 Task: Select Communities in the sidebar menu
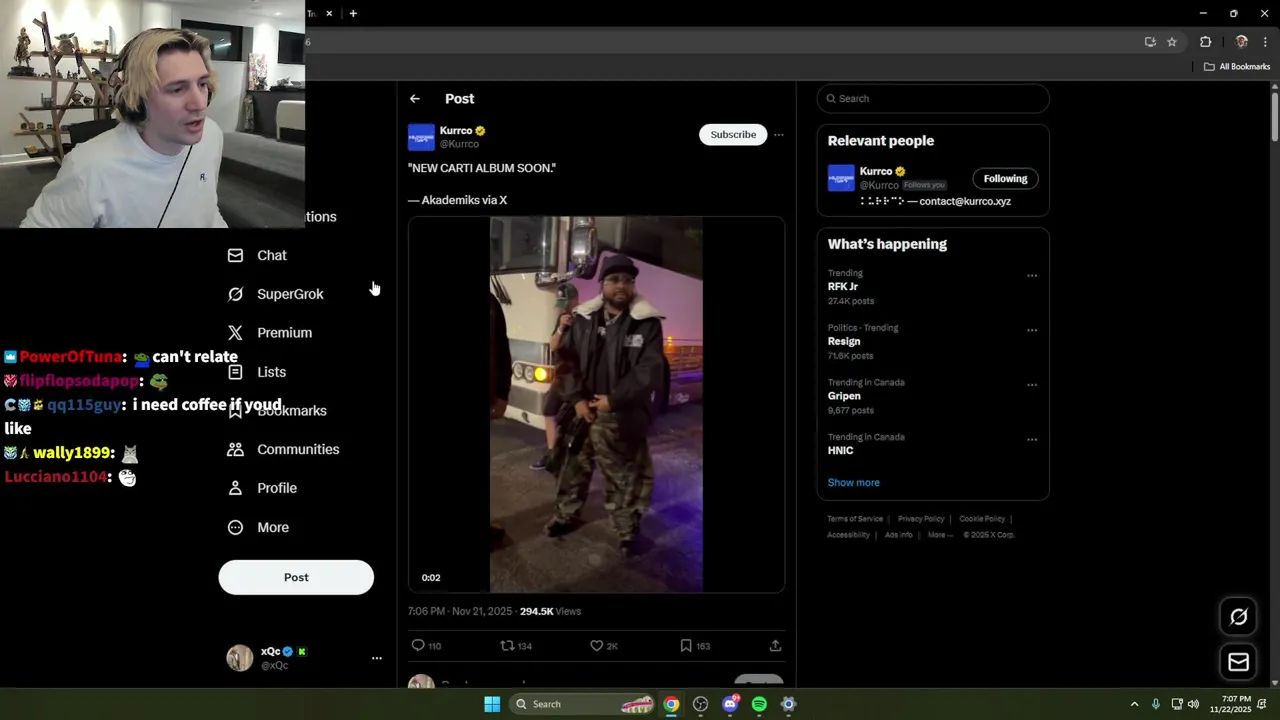click(x=298, y=449)
